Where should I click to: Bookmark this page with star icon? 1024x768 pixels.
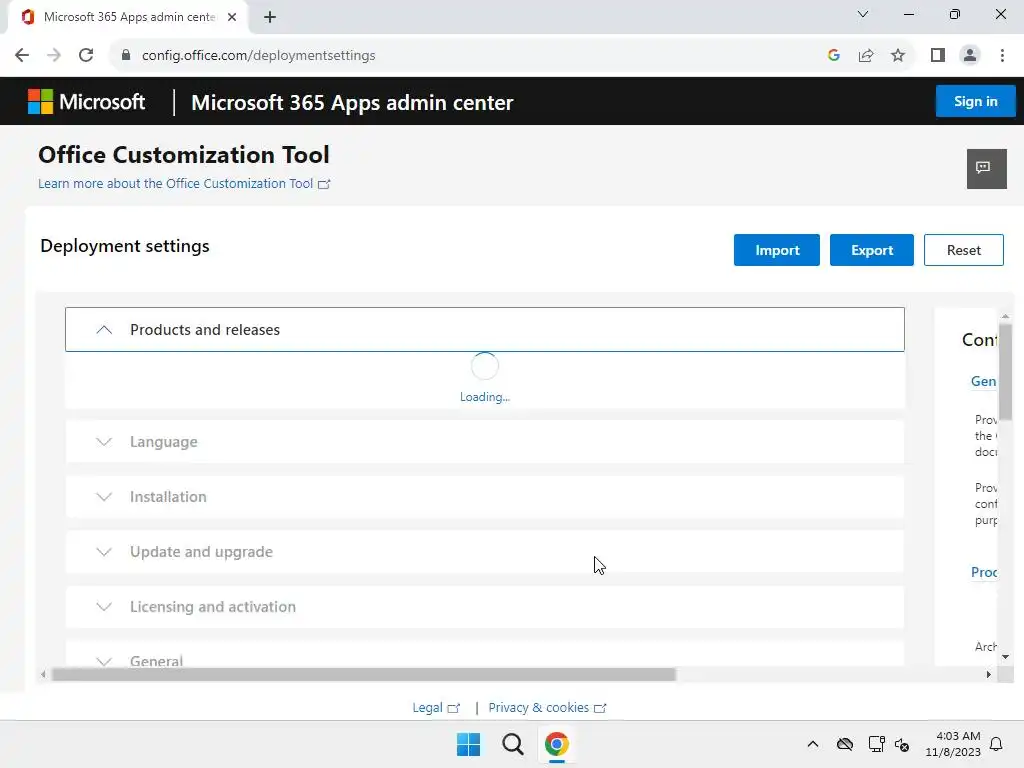pyautogui.click(x=898, y=56)
